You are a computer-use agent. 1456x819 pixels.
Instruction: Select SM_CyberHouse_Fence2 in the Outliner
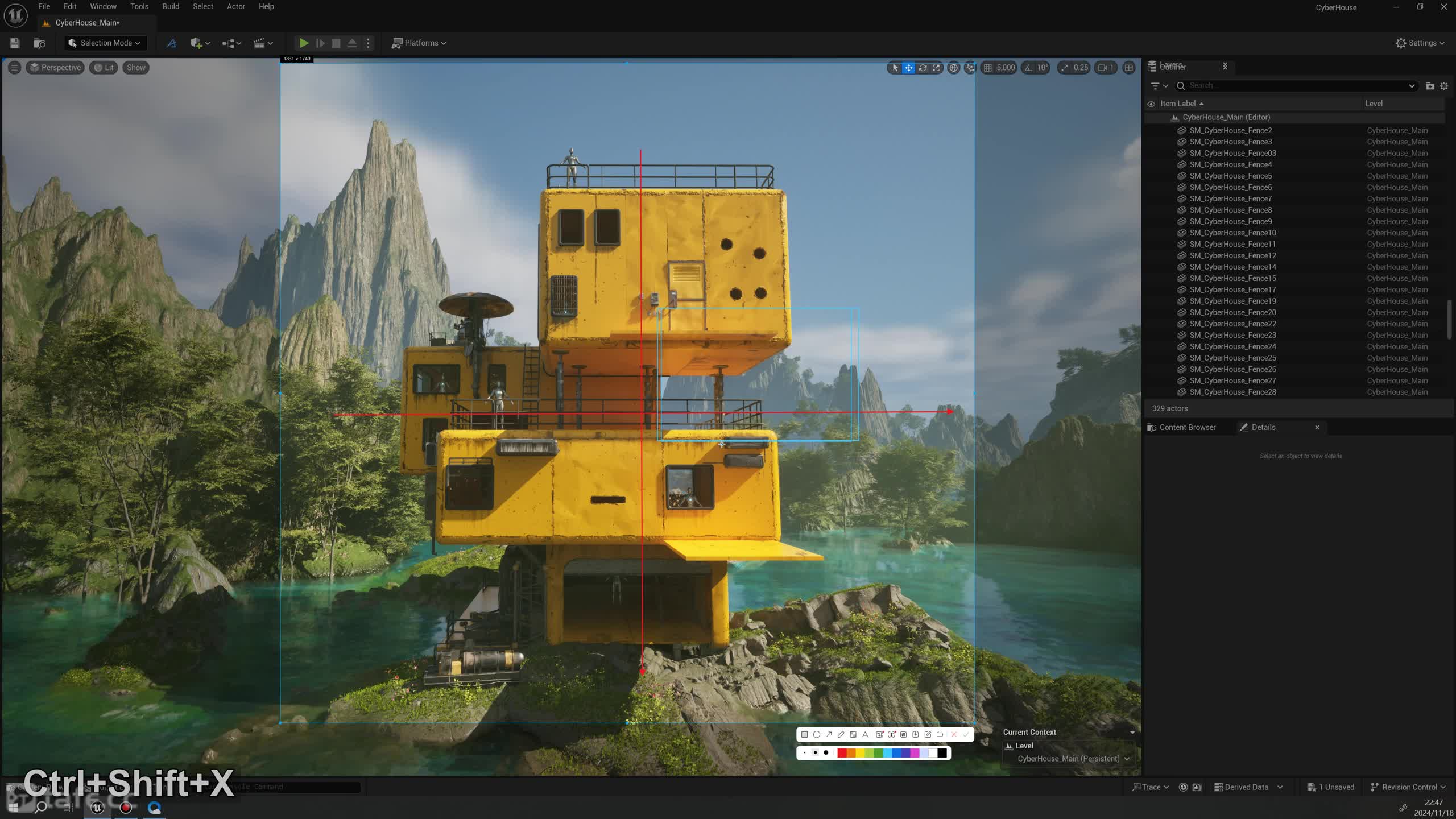pyautogui.click(x=1231, y=131)
